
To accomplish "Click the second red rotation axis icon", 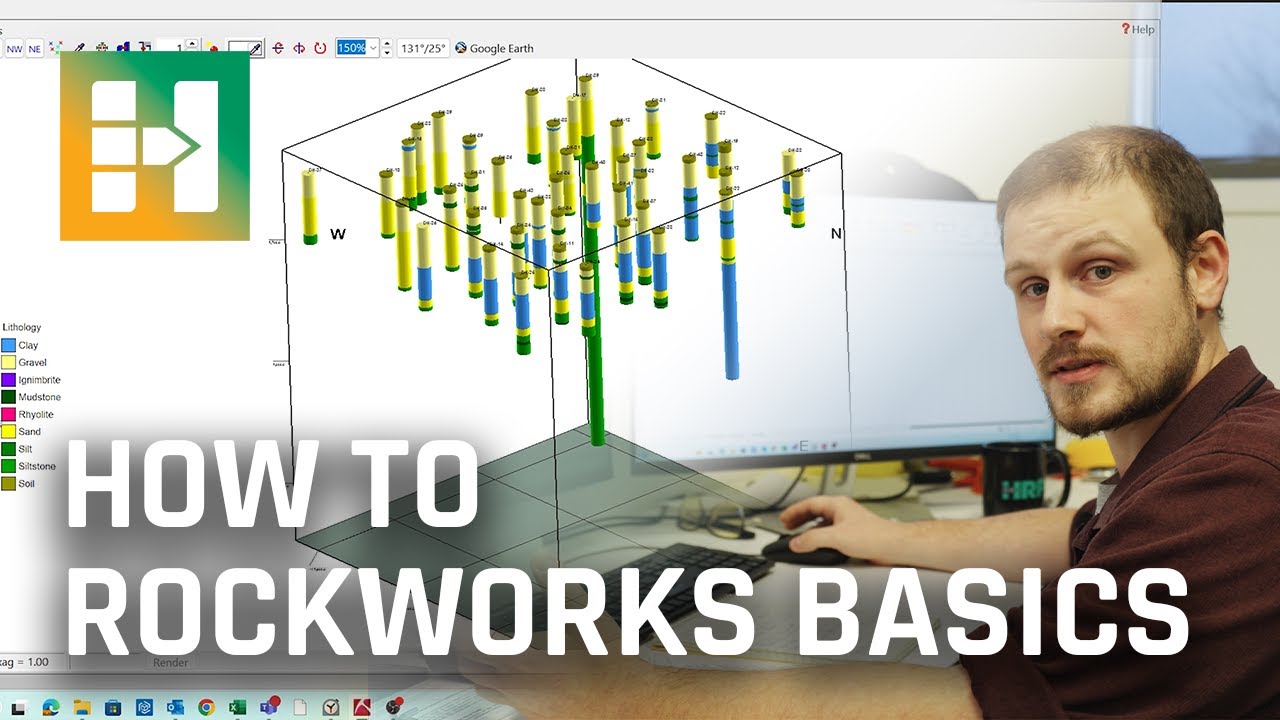I will coord(299,48).
